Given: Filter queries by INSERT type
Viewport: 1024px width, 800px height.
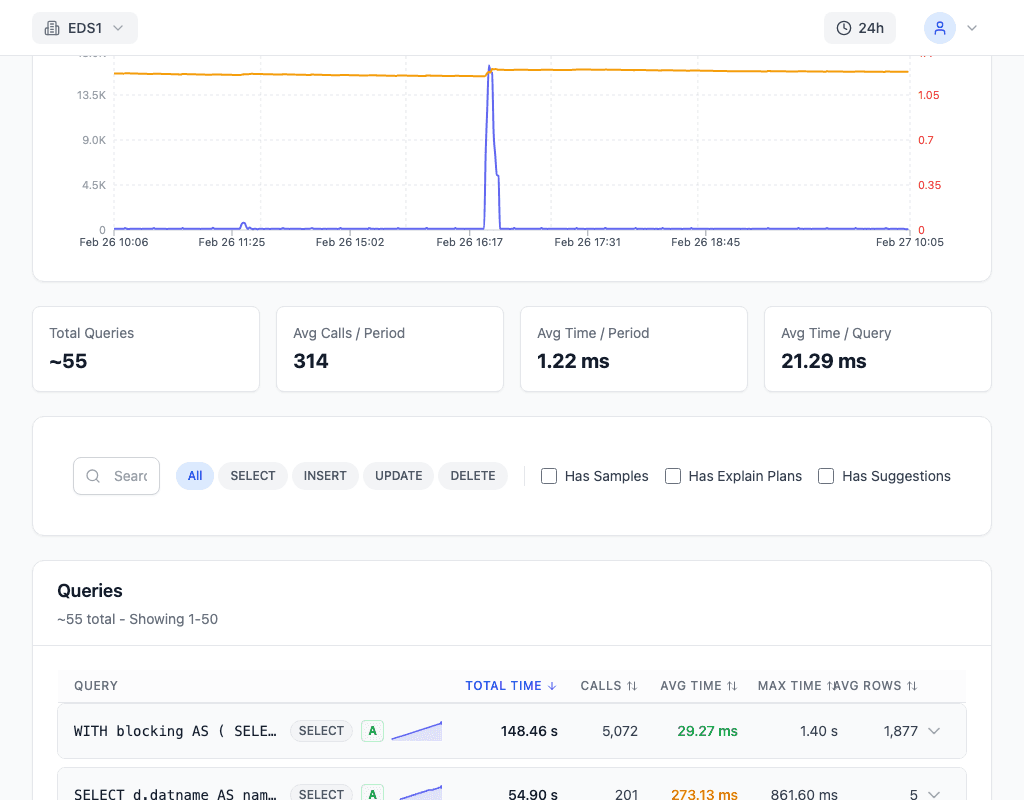Looking at the screenshot, I should click(325, 476).
